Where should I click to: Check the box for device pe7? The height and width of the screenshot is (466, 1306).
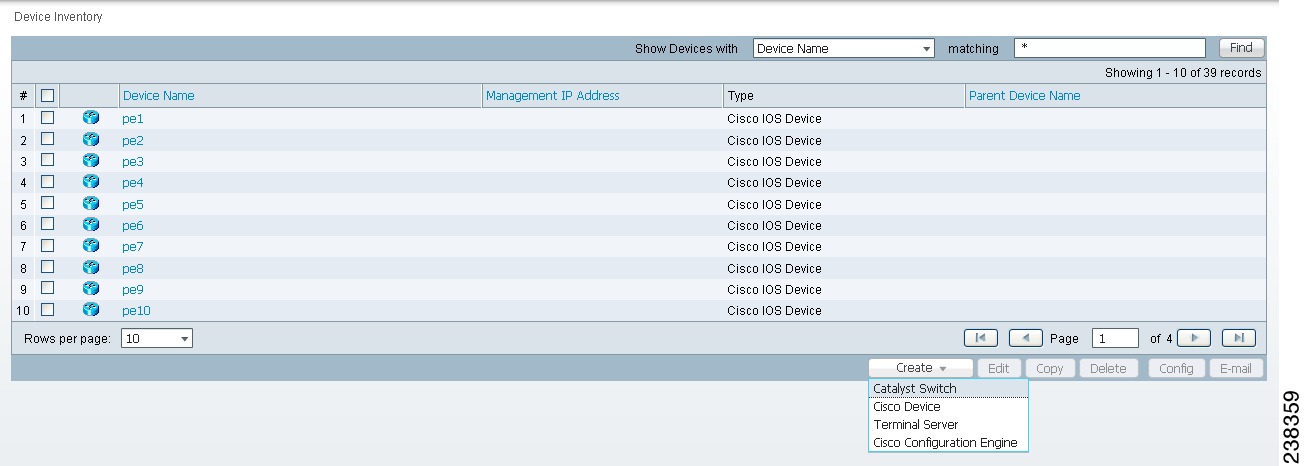click(x=47, y=246)
